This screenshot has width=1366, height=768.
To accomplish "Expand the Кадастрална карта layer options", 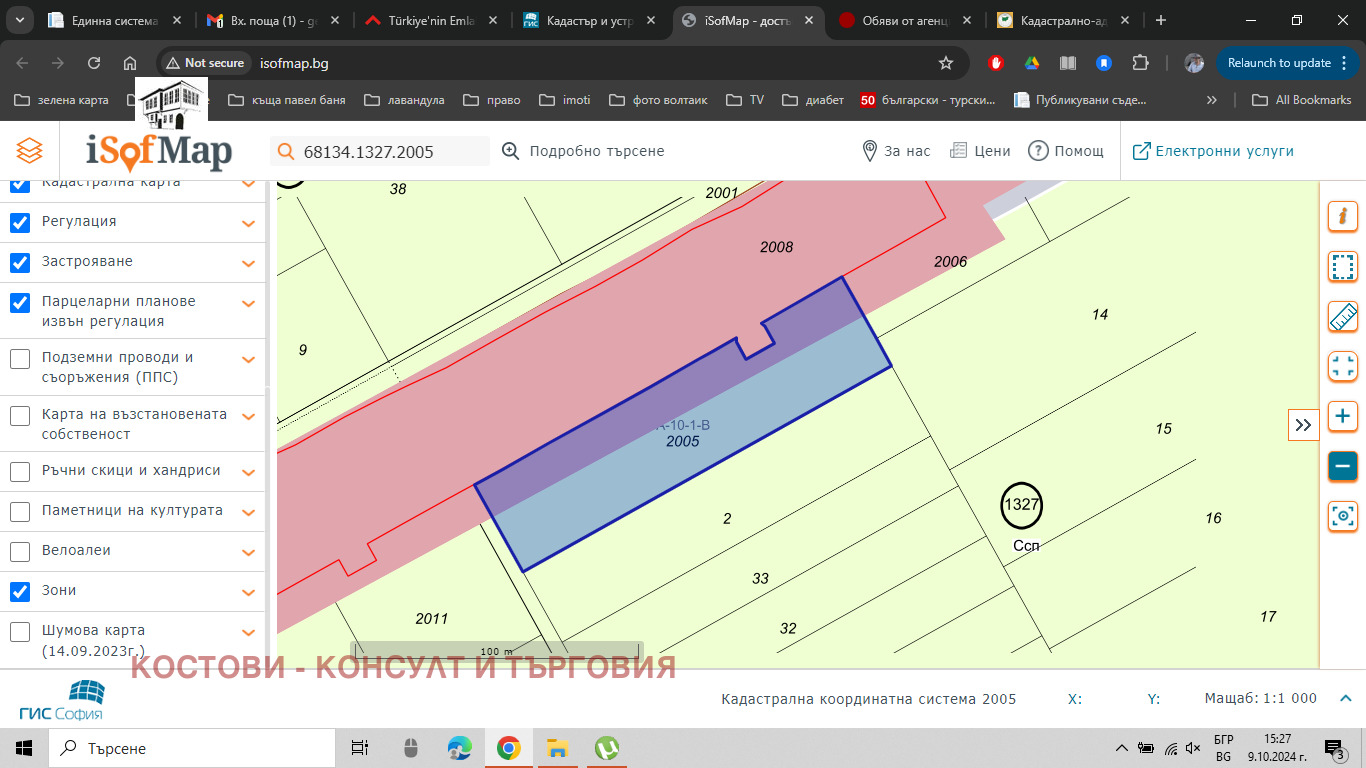I will 248,182.
